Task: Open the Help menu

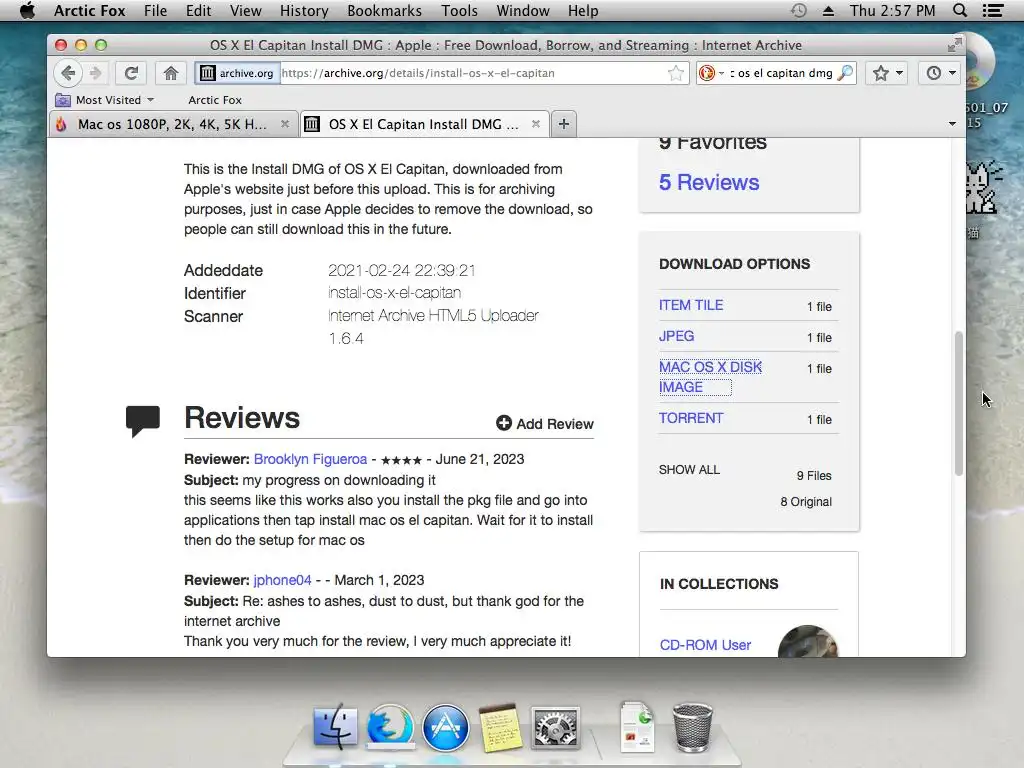Action: pos(583,11)
